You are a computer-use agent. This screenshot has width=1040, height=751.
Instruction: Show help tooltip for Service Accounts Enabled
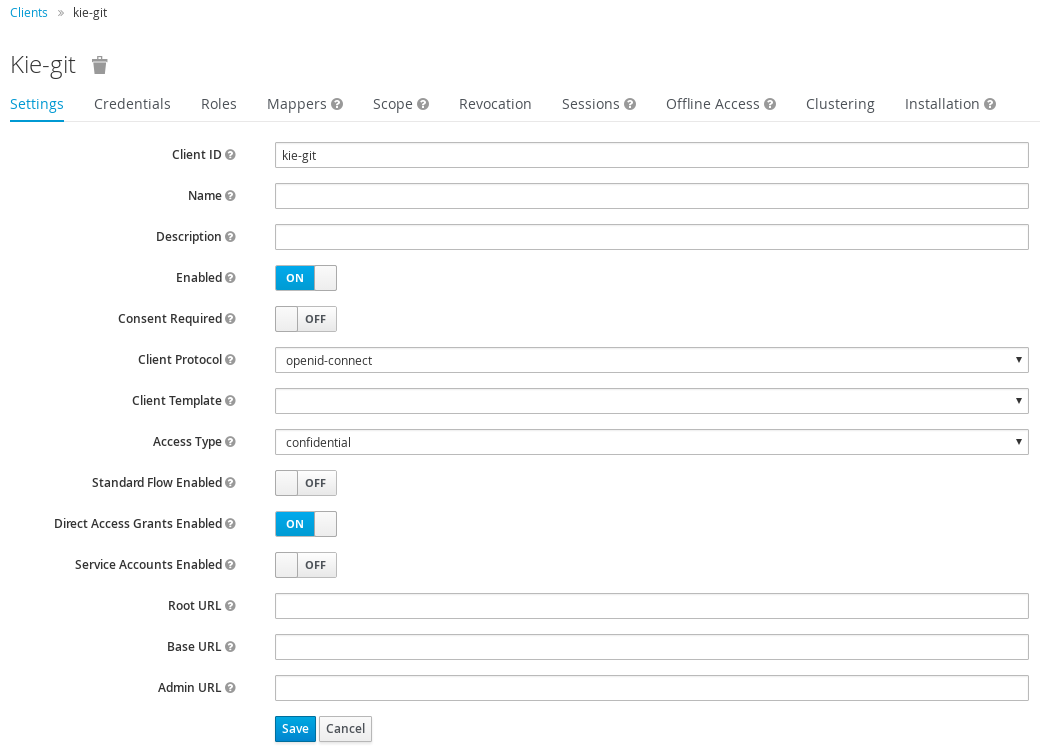[230, 565]
